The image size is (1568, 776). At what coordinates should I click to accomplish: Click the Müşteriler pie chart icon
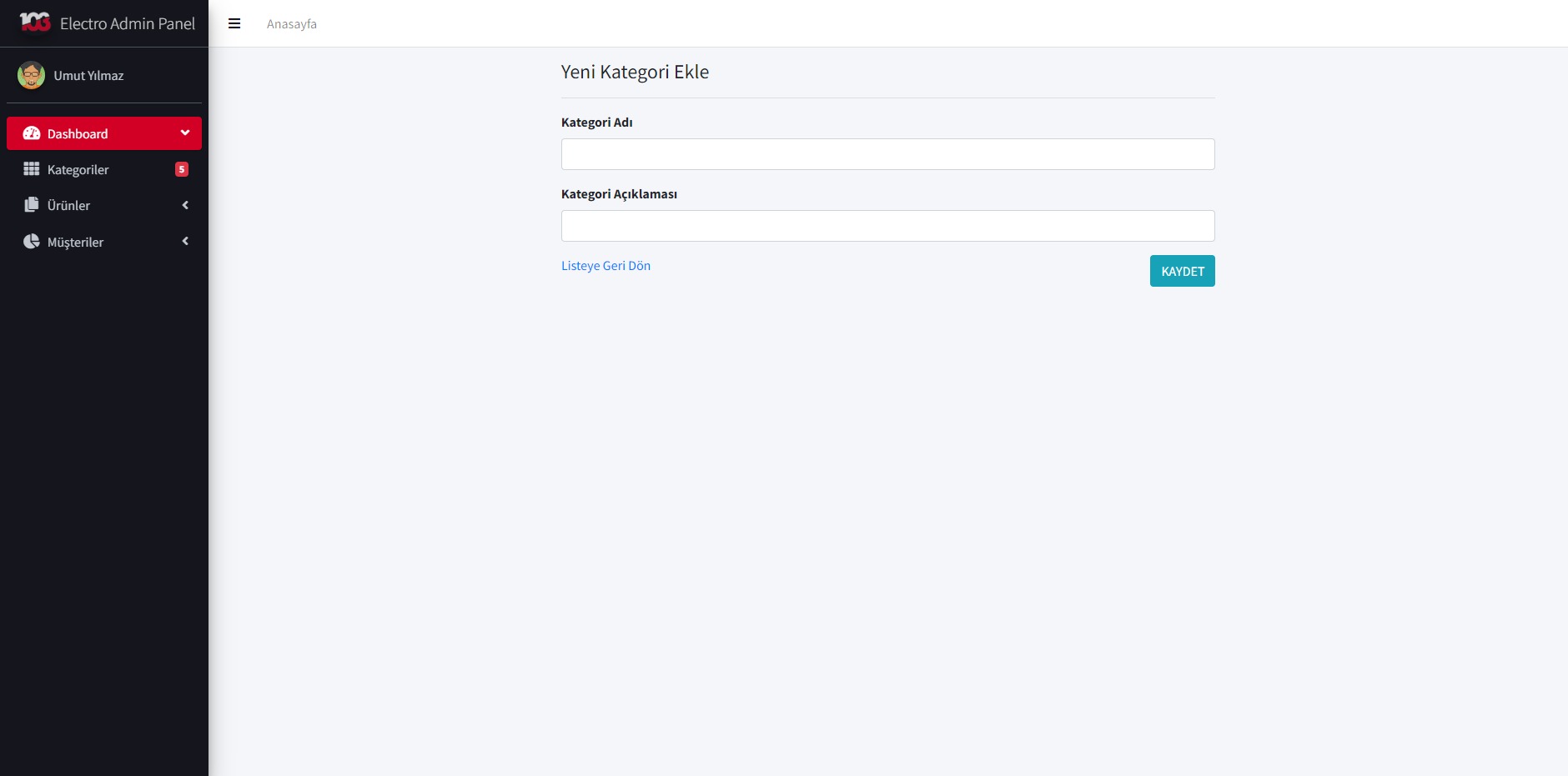click(32, 242)
